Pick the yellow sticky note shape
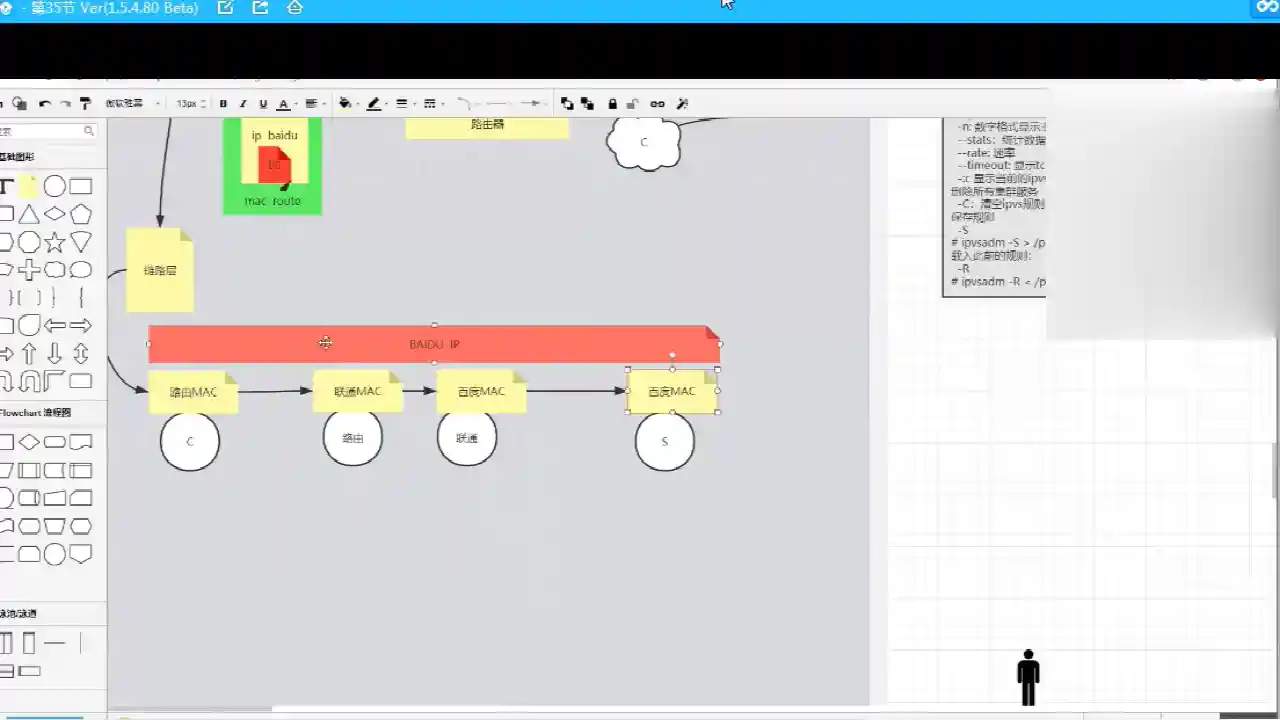This screenshot has width=1280, height=720. pos(29,187)
